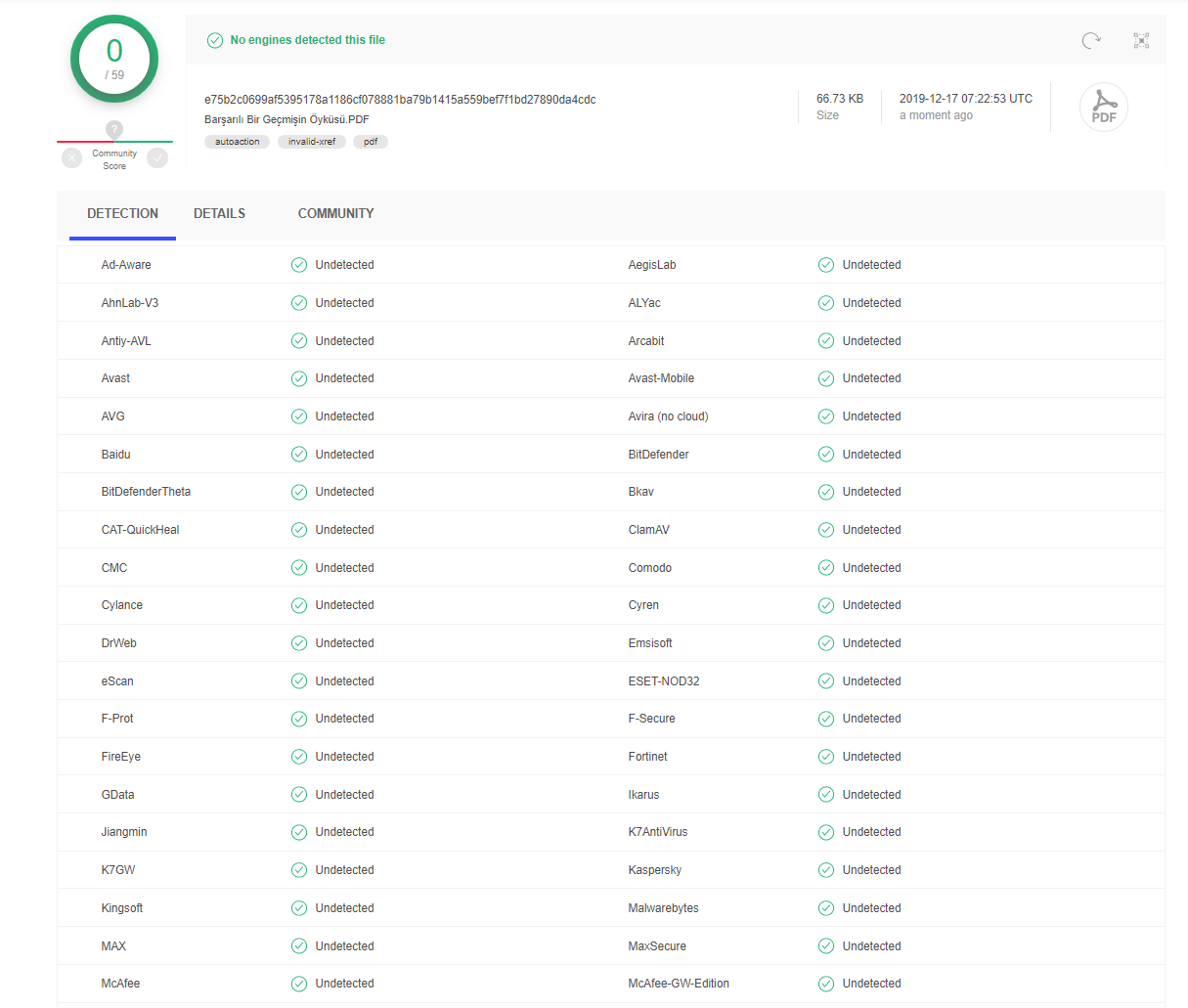Image resolution: width=1188 pixels, height=1008 pixels.
Task: Click the K7GW engine name
Action: click(118, 870)
